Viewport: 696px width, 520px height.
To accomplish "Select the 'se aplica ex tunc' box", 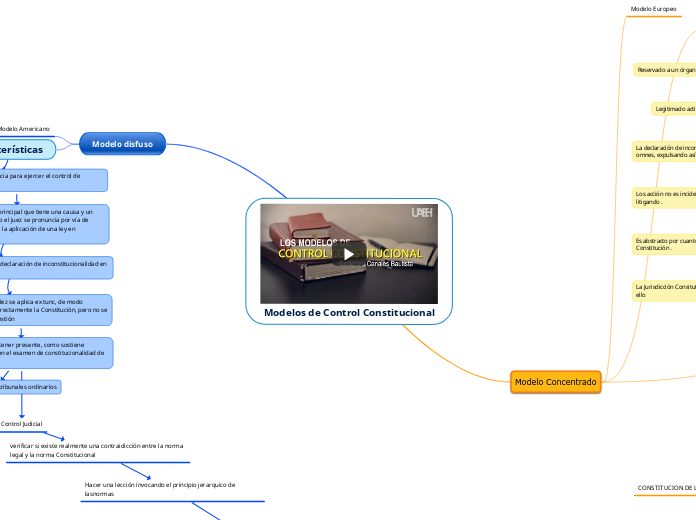I will [x=56, y=310].
